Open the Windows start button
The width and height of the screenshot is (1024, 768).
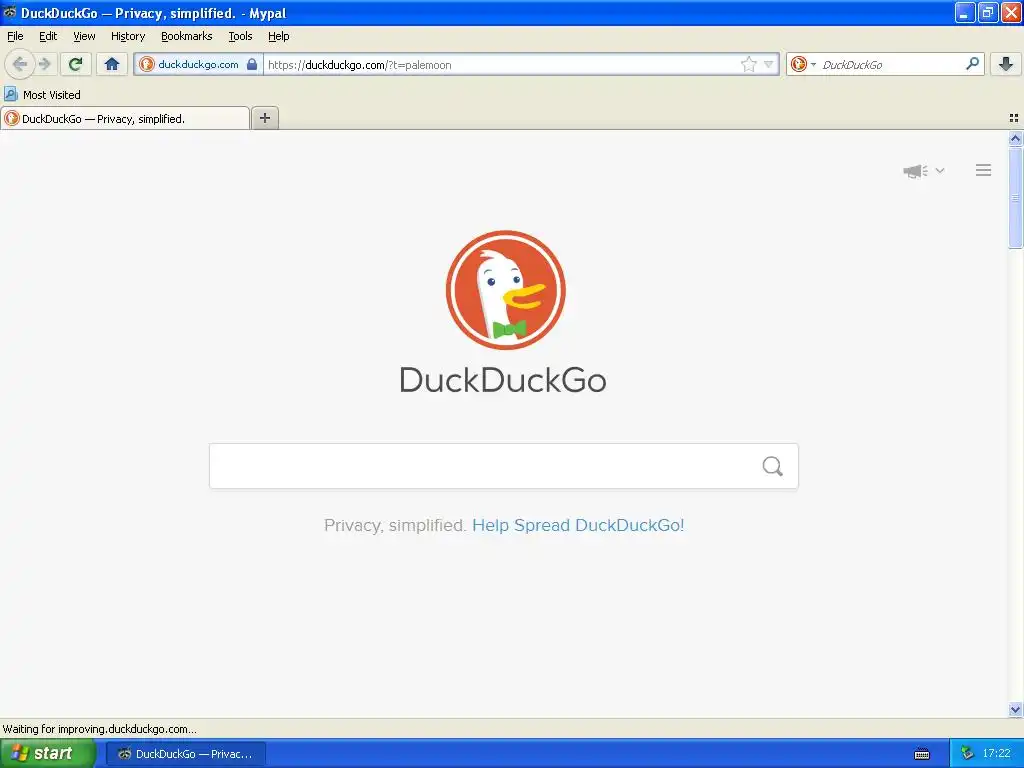pos(48,754)
